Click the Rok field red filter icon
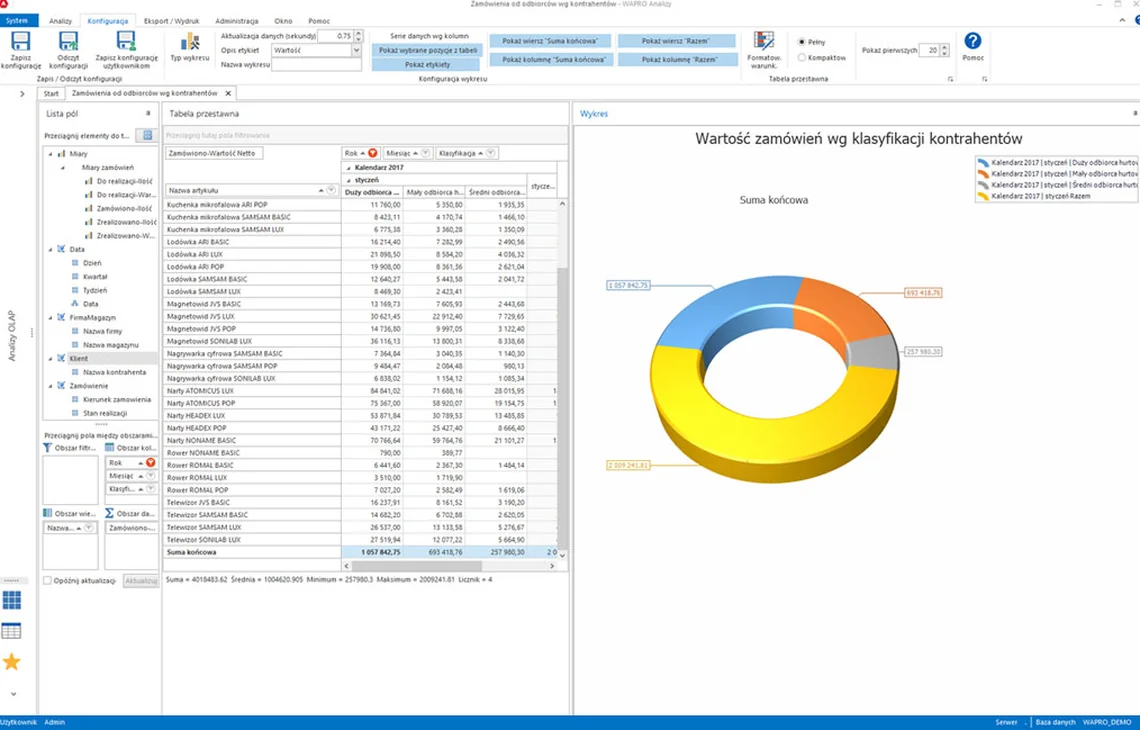 click(372, 153)
